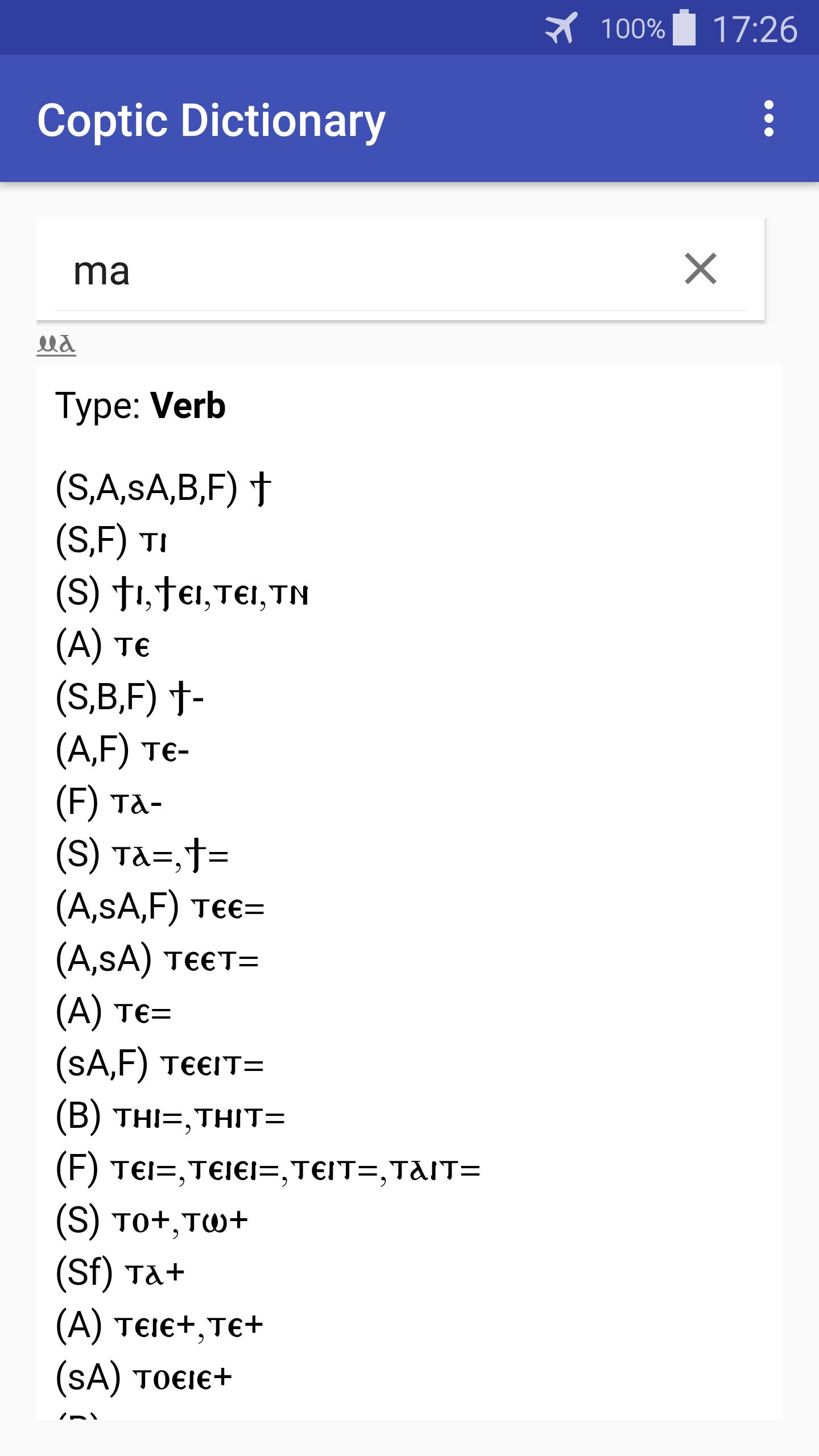Image resolution: width=819 pixels, height=1456 pixels.
Task: Tap the (S,F) ⲧⲓ entry
Action: coord(111,541)
